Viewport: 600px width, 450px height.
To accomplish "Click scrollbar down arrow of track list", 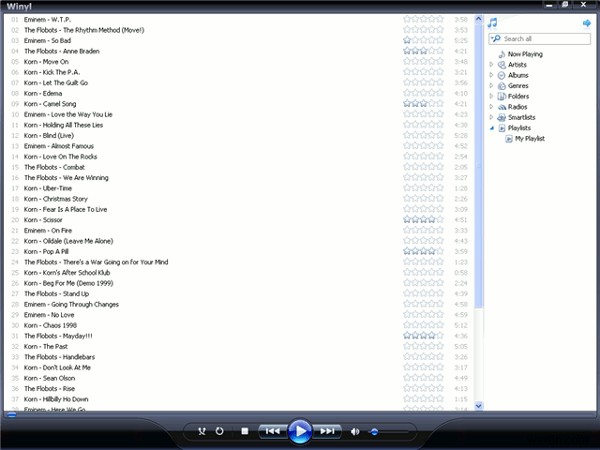I will [x=478, y=406].
